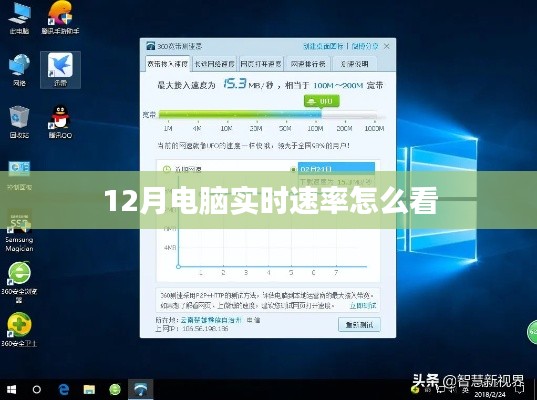This screenshot has width=537, height=400.
Task: Click the 15.3 max speed value
Action: click(x=235, y=84)
